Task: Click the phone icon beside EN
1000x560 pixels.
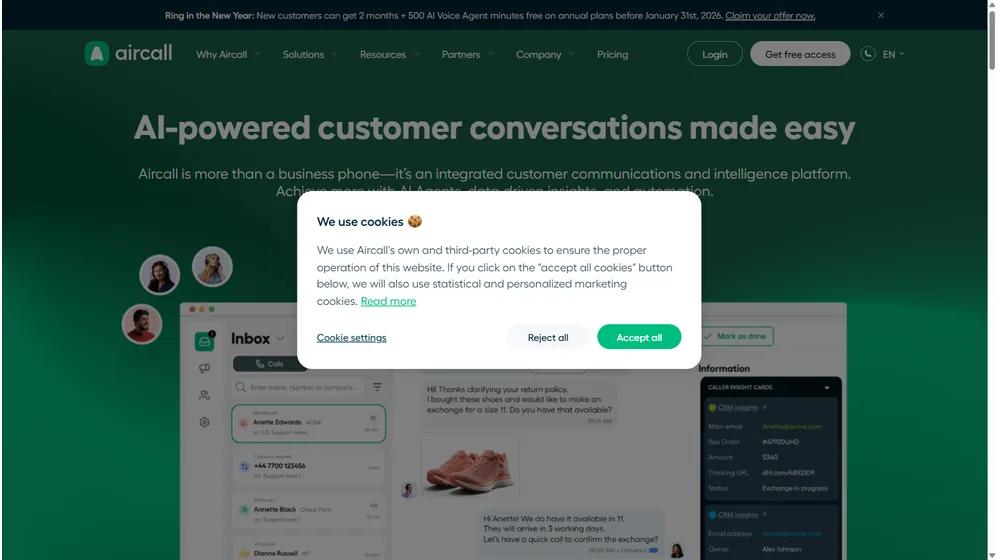Action: point(867,54)
